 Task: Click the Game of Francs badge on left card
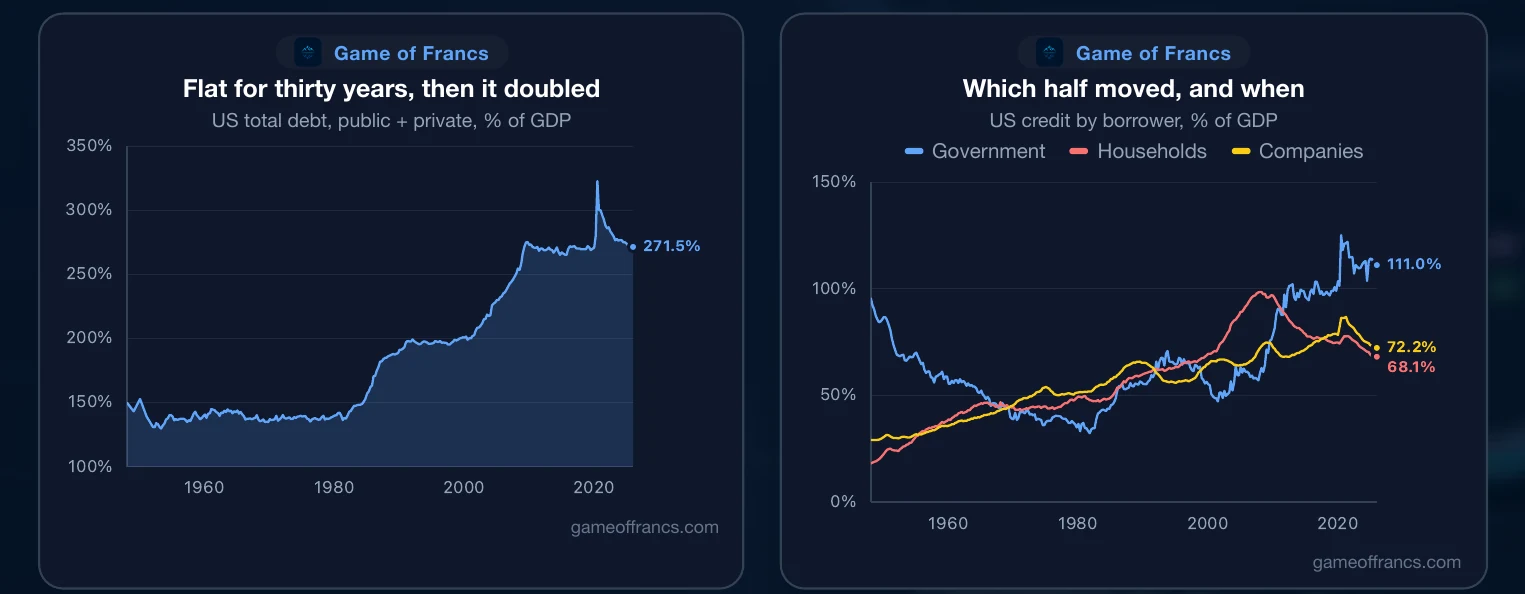tap(391, 53)
